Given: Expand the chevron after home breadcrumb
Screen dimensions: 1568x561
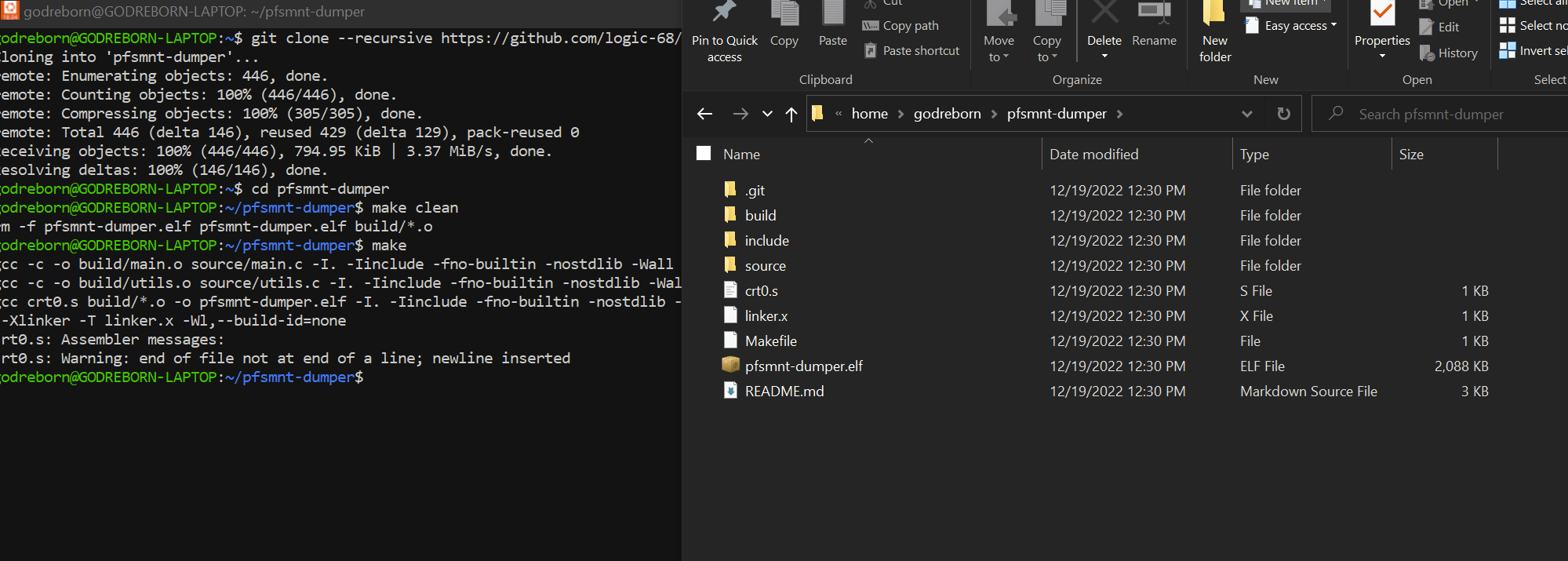Looking at the screenshot, I should [900, 114].
